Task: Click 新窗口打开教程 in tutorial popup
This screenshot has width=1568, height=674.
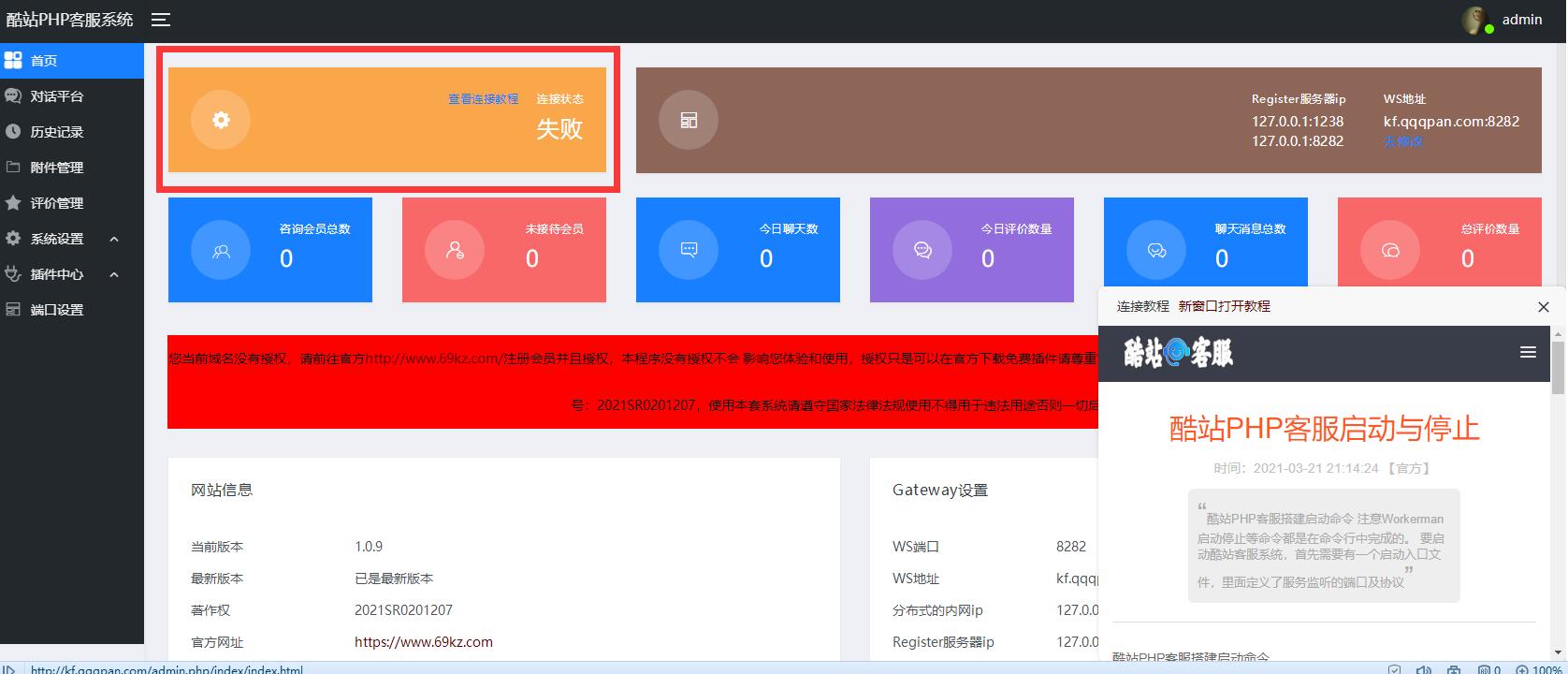Action: pos(1224,306)
